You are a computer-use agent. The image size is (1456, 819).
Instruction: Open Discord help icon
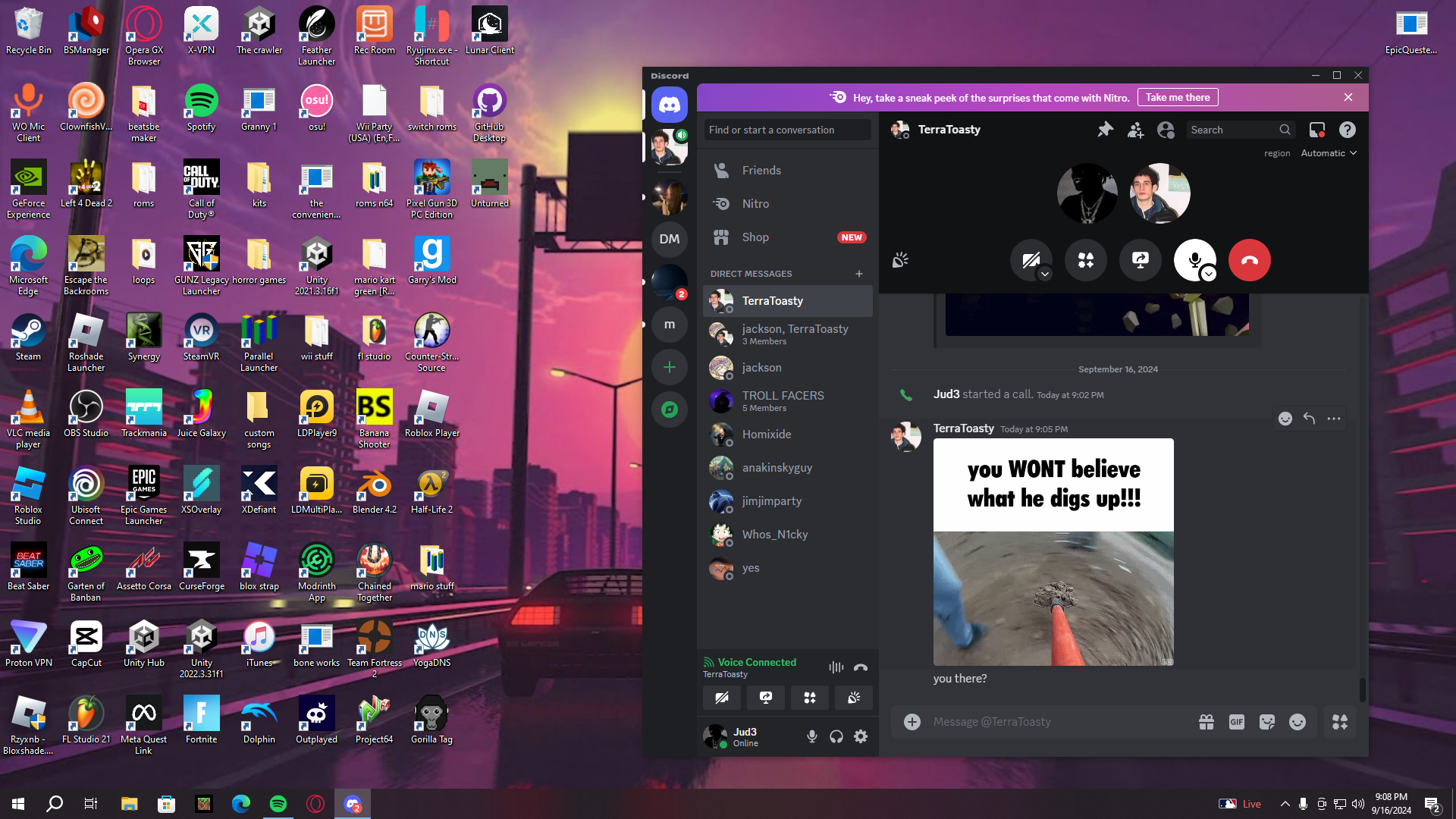(x=1348, y=130)
